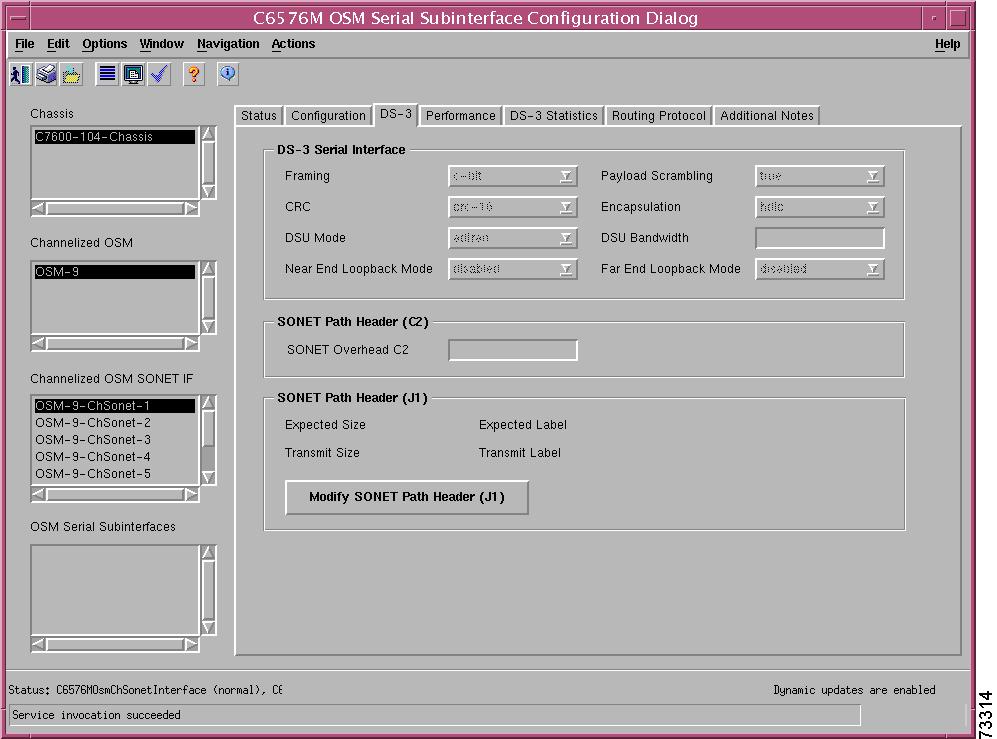Click OSM Serial Subinterfaces scroll right arrow
This screenshot has height=739, width=997.
coord(191,644)
